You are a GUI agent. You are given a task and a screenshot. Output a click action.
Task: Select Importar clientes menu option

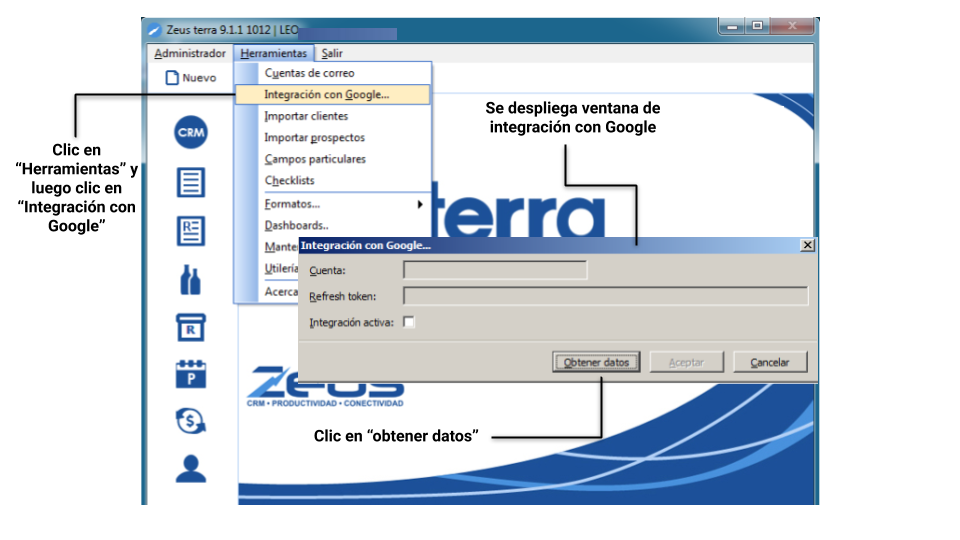(x=333, y=116)
